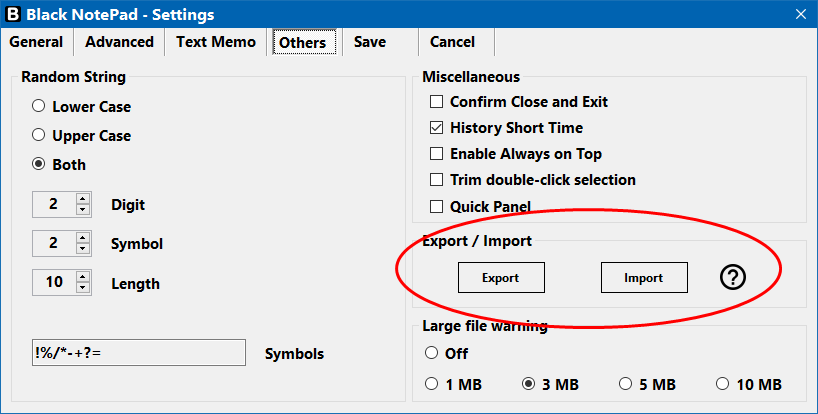Open the General tab
This screenshot has height=414, width=818.
[36, 42]
